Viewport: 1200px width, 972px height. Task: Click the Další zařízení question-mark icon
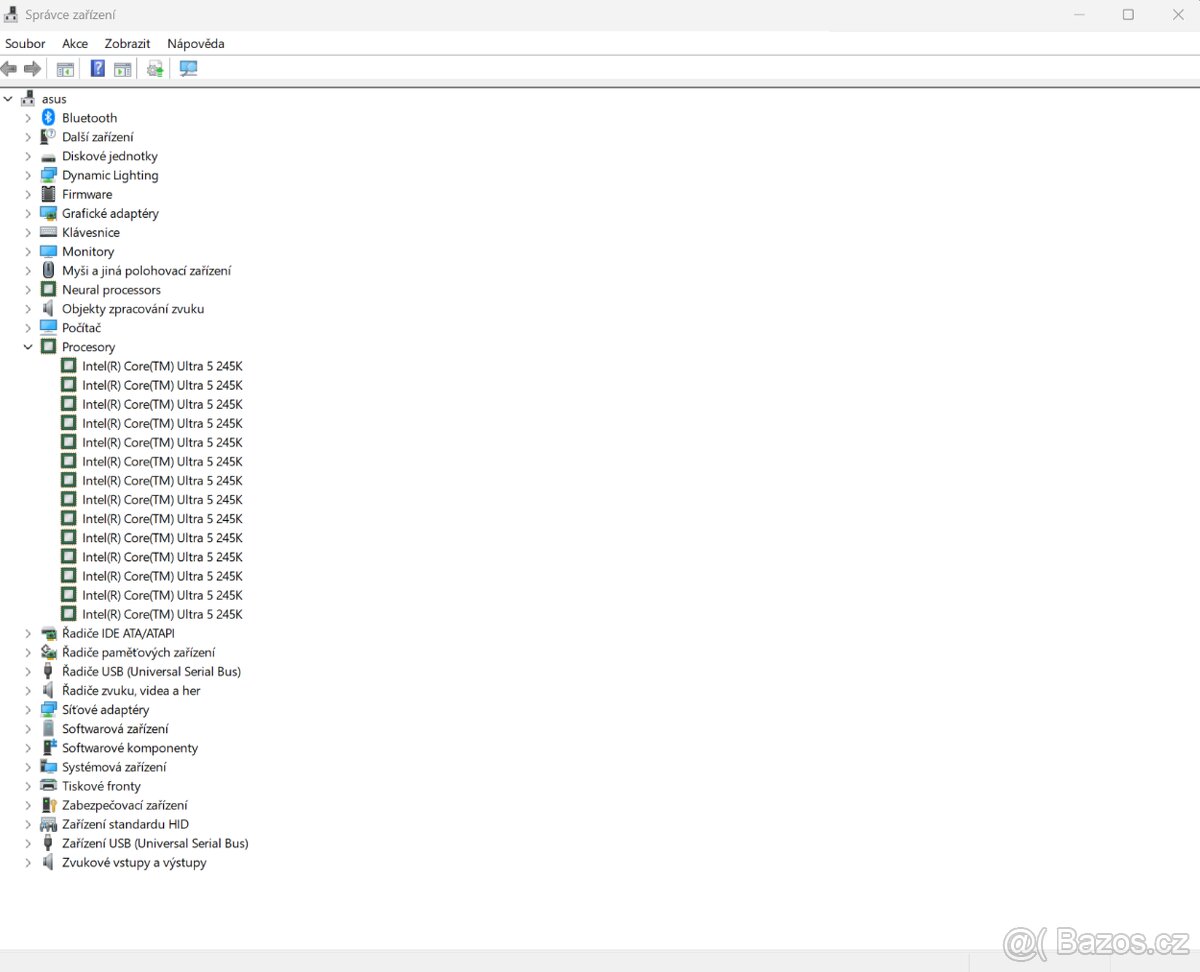48,137
